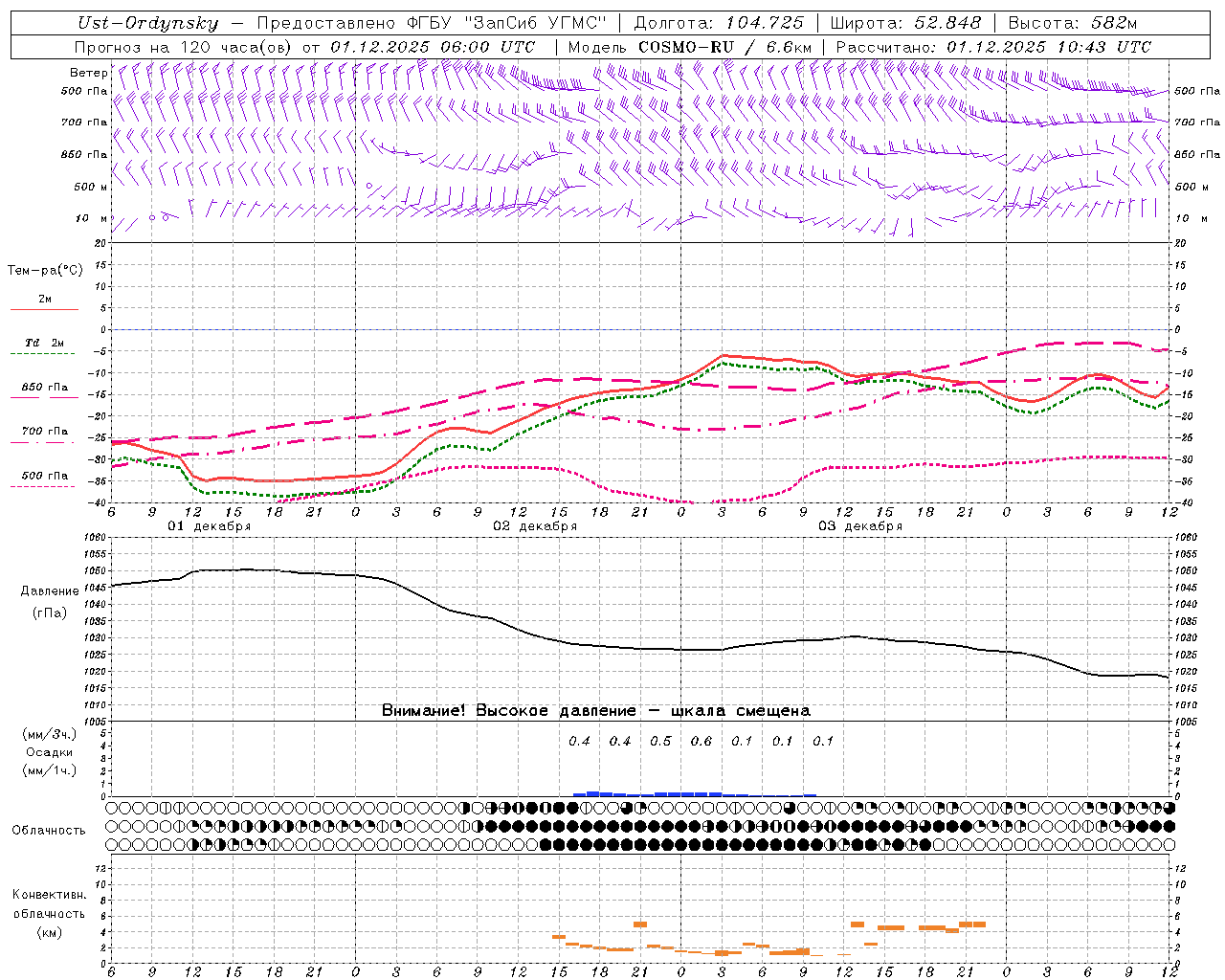
Task: Click the "Td 2м" dew point legend entry
Action: [44, 343]
